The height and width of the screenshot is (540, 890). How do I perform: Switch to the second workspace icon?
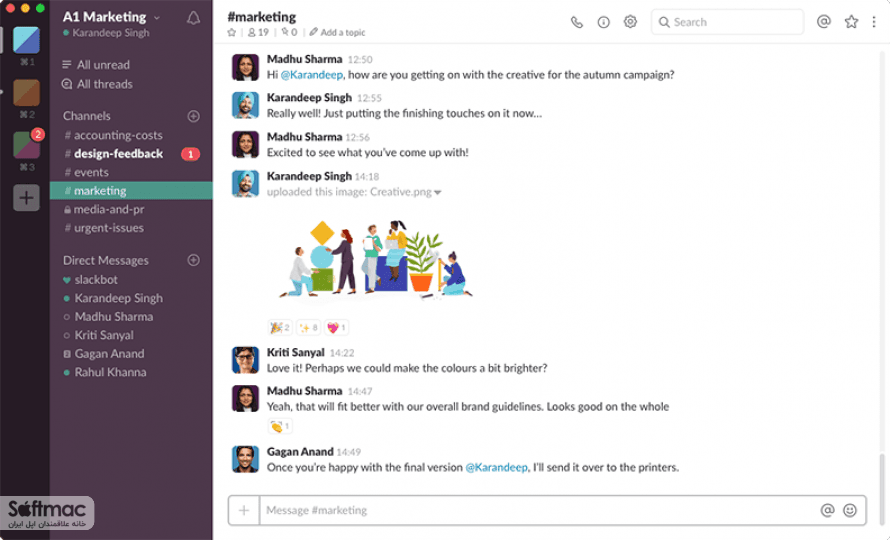click(27, 93)
